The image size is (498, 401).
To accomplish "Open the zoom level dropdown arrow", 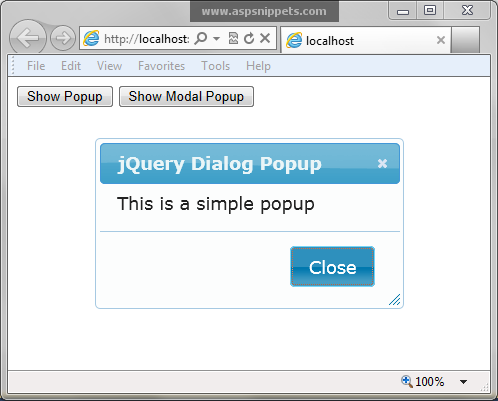I will [x=463, y=382].
